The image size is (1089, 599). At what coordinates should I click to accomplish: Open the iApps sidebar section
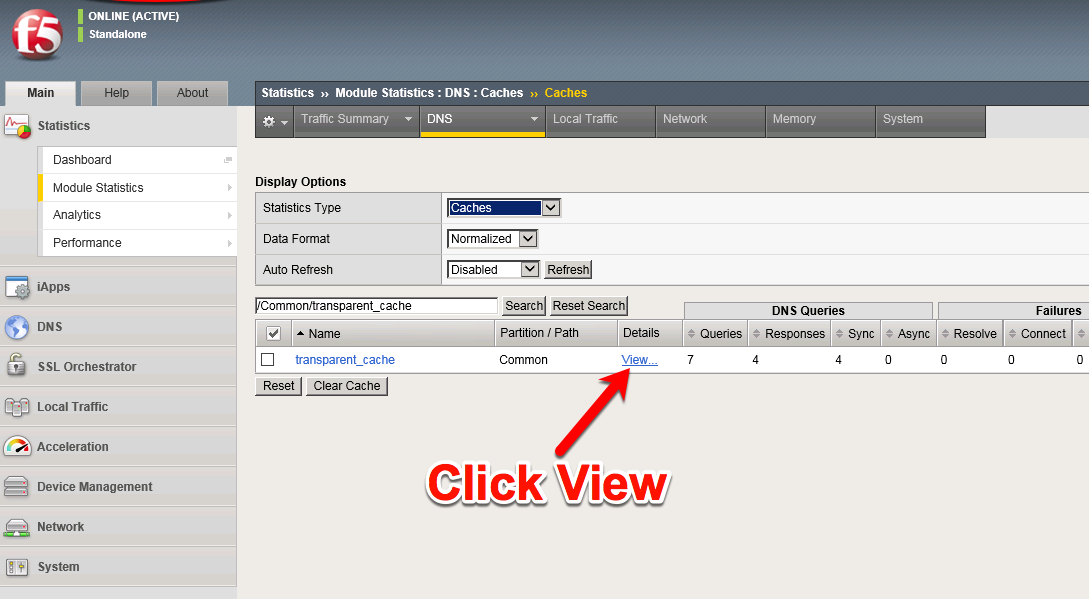tap(118, 287)
